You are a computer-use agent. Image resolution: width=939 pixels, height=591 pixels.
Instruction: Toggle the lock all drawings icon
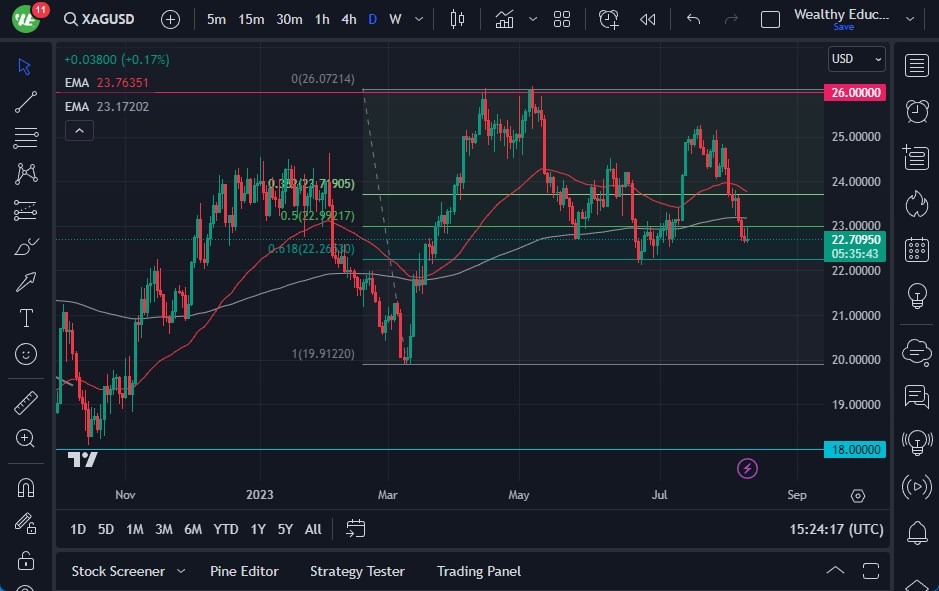click(x=26, y=560)
